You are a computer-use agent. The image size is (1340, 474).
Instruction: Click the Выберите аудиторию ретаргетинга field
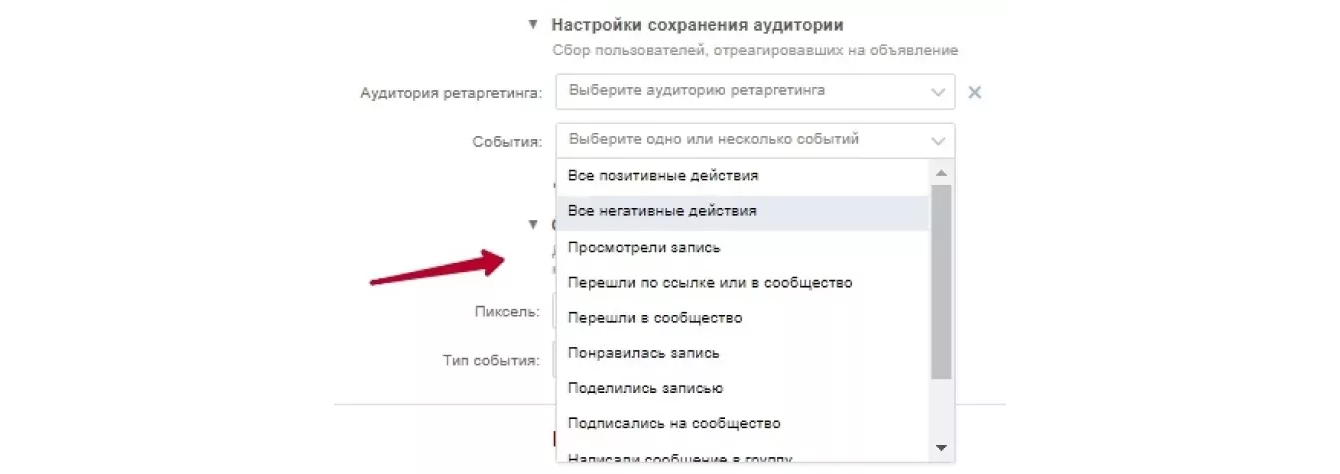click(x=740, y=91)
